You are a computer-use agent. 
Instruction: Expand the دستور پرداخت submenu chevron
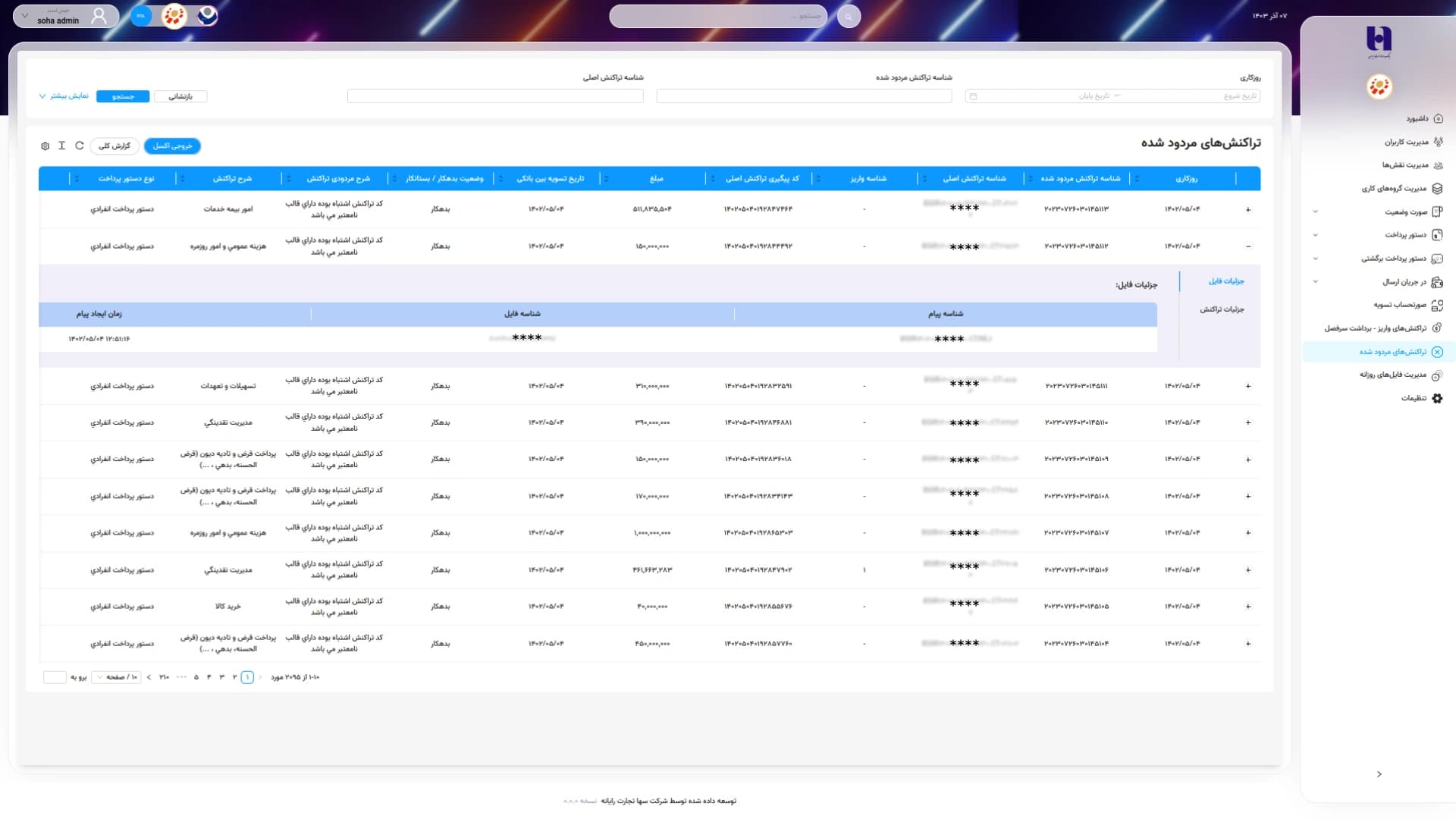coord(1316,235)
